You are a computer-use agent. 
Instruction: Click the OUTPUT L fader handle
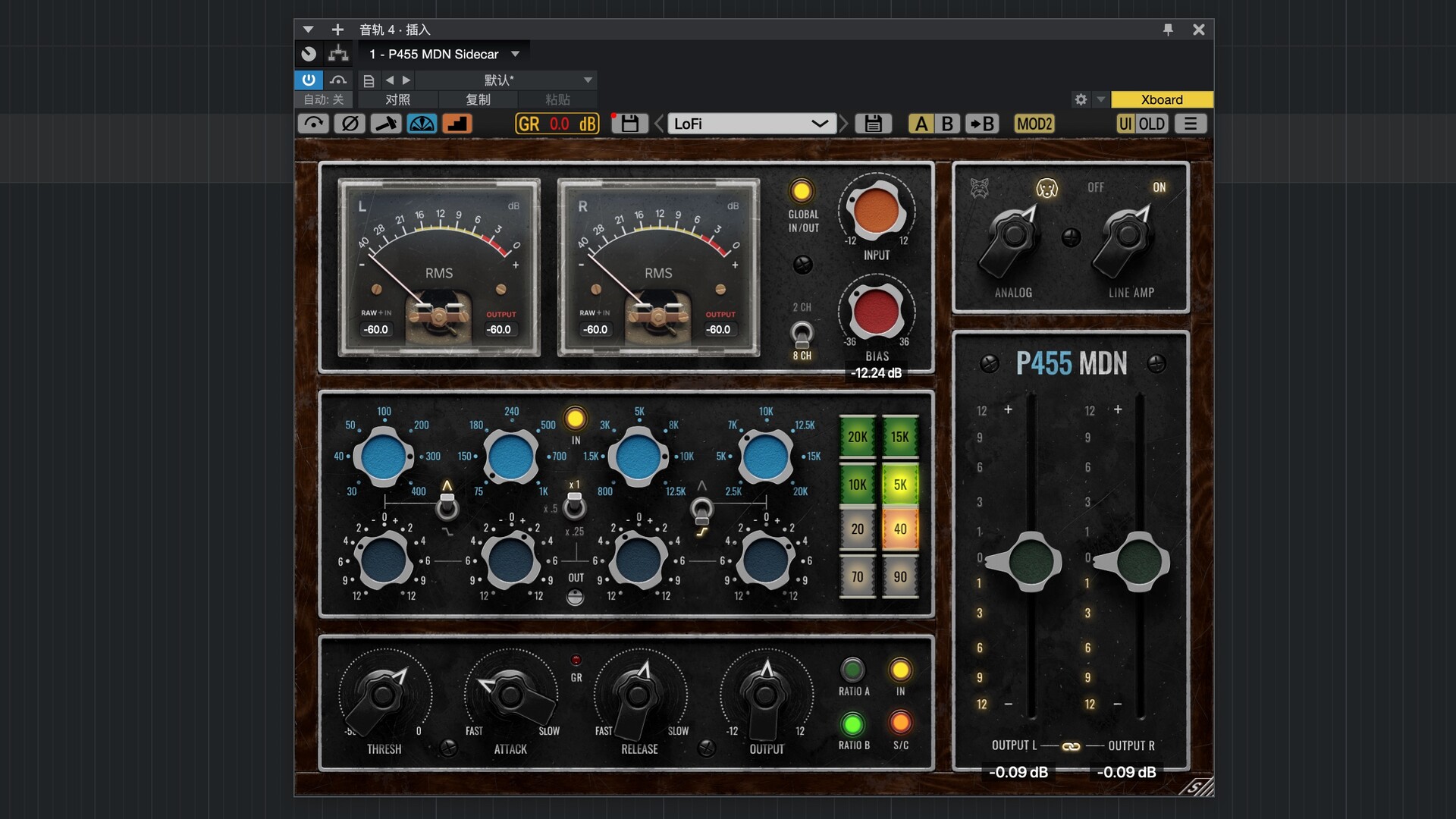pos(1030,562)
